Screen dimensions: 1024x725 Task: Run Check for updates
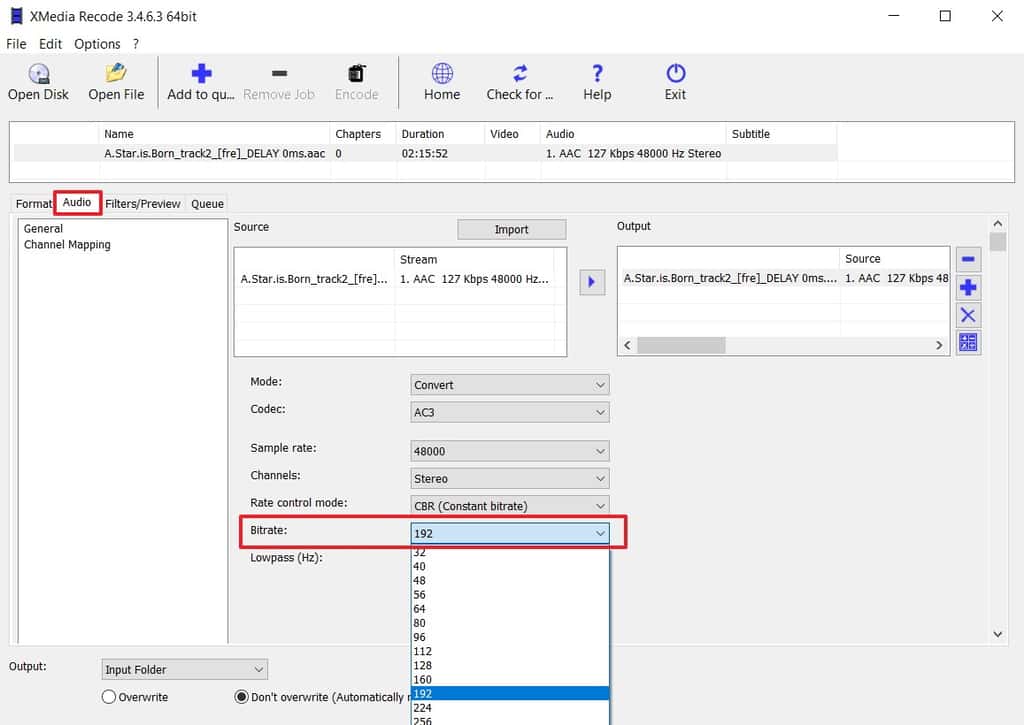click(x=519, y=80)
